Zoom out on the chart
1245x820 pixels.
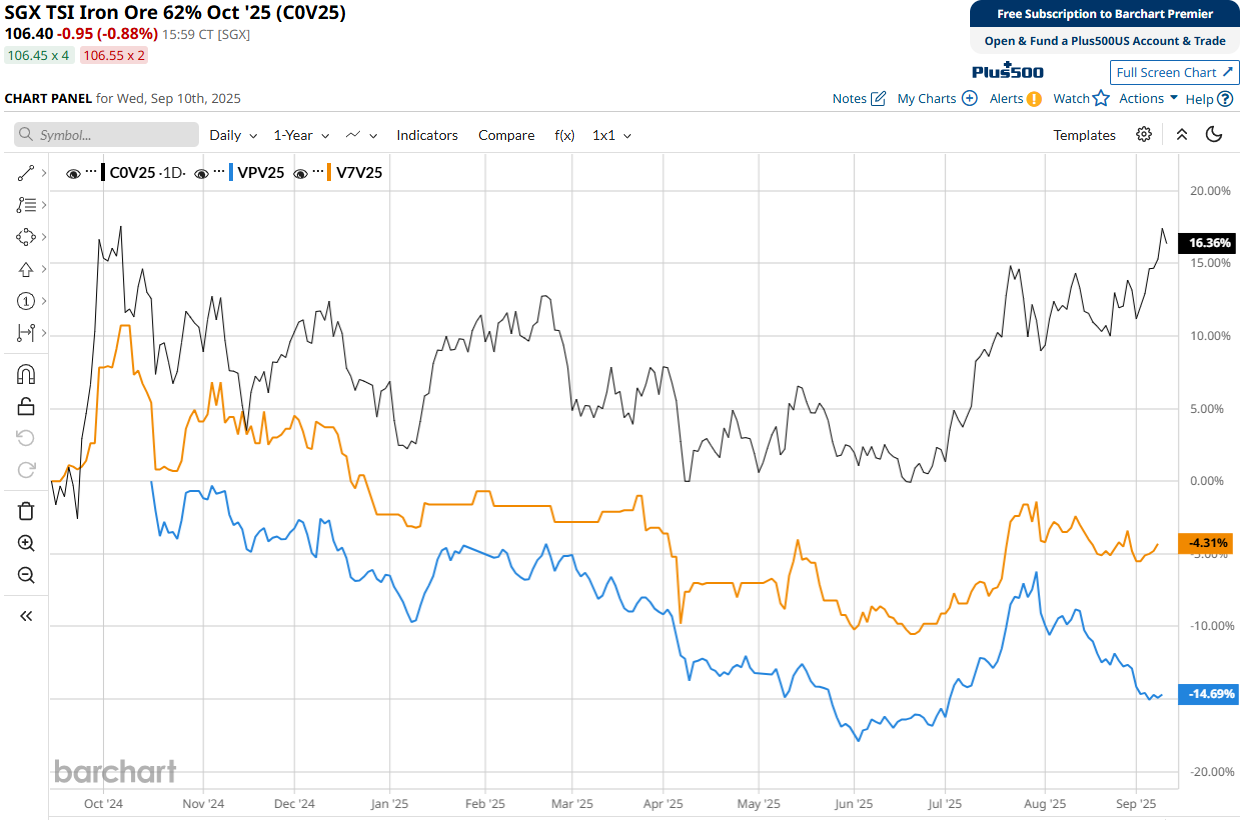[x=26, y=575]
